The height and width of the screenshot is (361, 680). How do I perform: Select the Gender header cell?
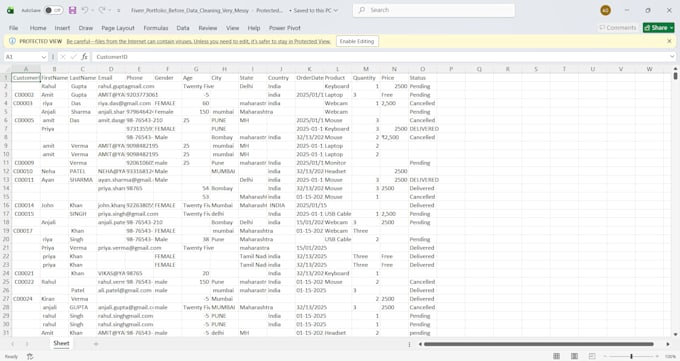[x=167, y=78]
